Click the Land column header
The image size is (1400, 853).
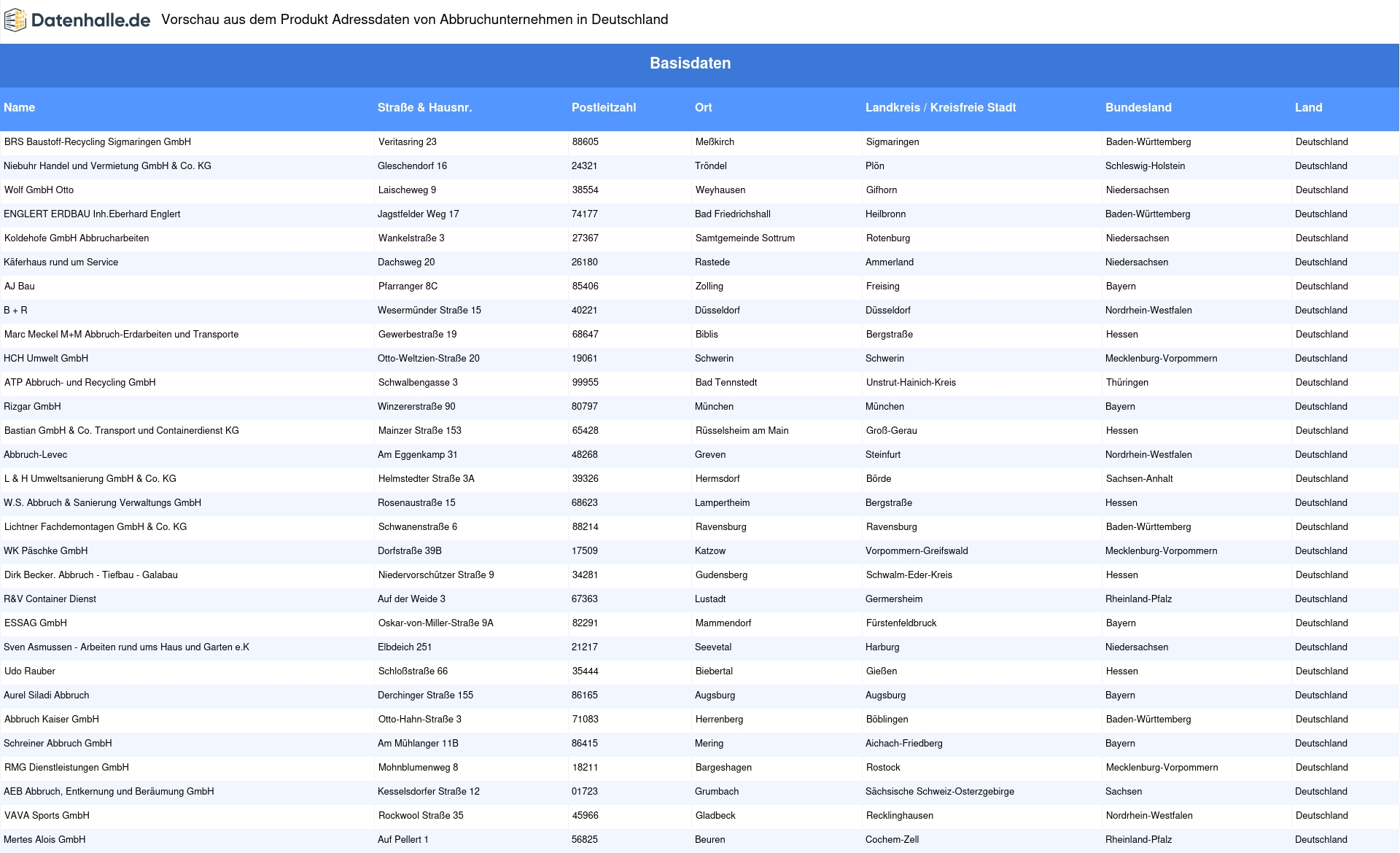[x=1309, y=107]
